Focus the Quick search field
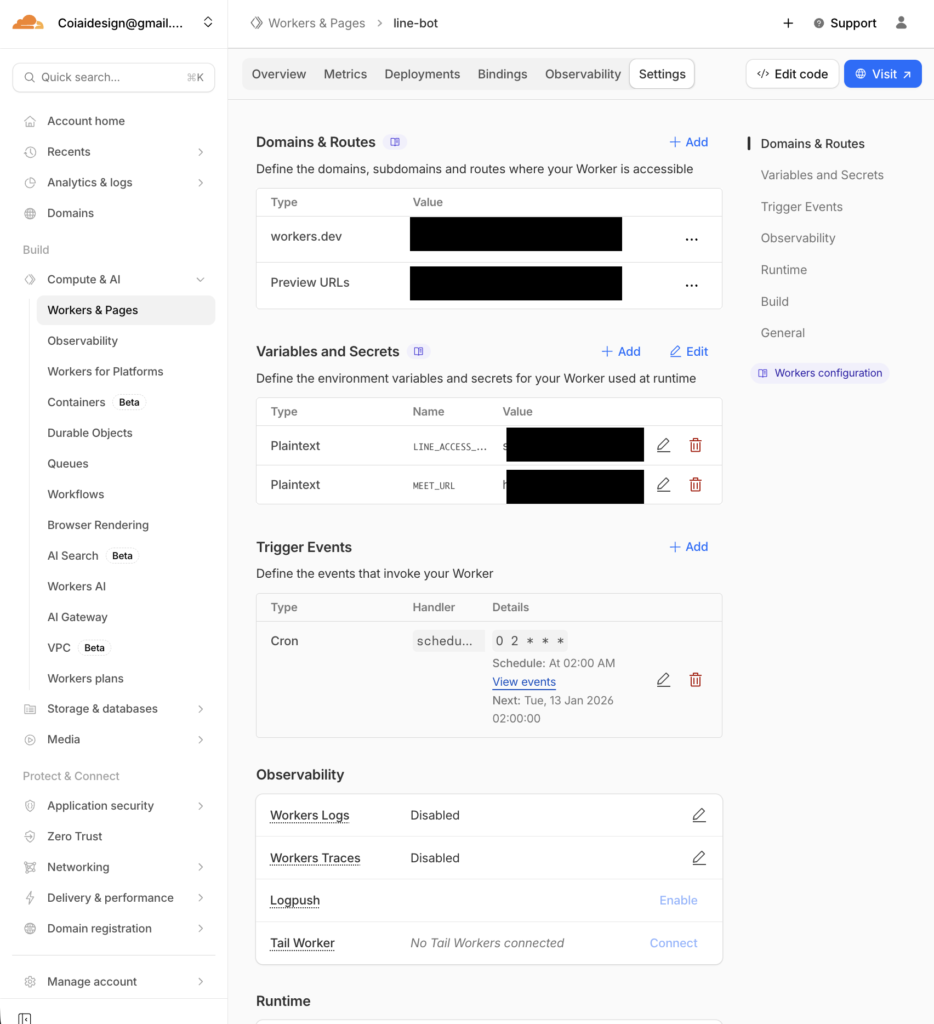Viewport: 934px width, 1024px height. pos(113,77)
